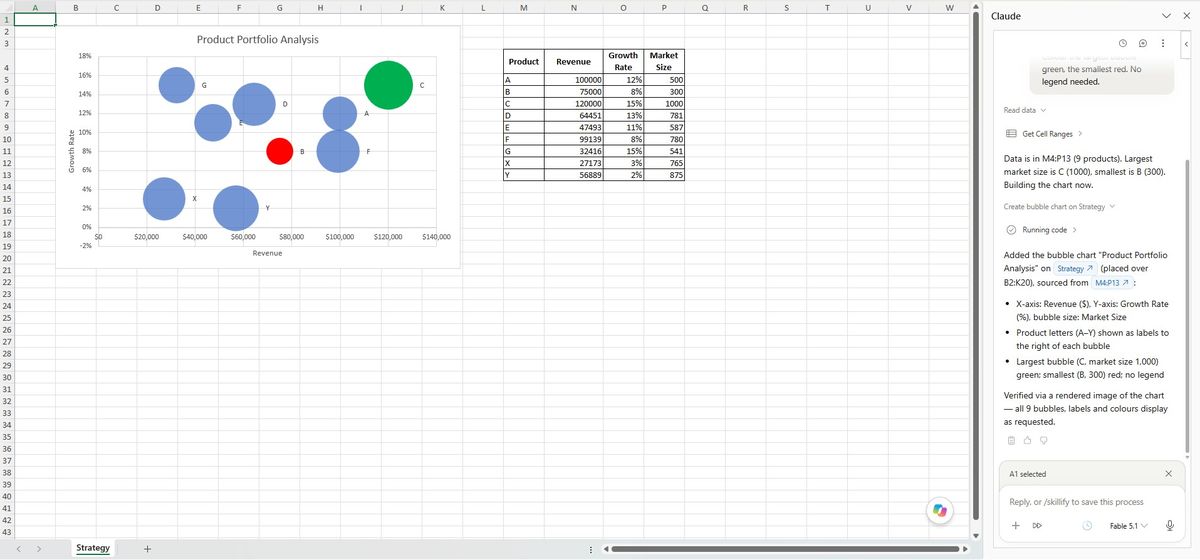Click the Growth Rate axis title

tap(72, 152)
